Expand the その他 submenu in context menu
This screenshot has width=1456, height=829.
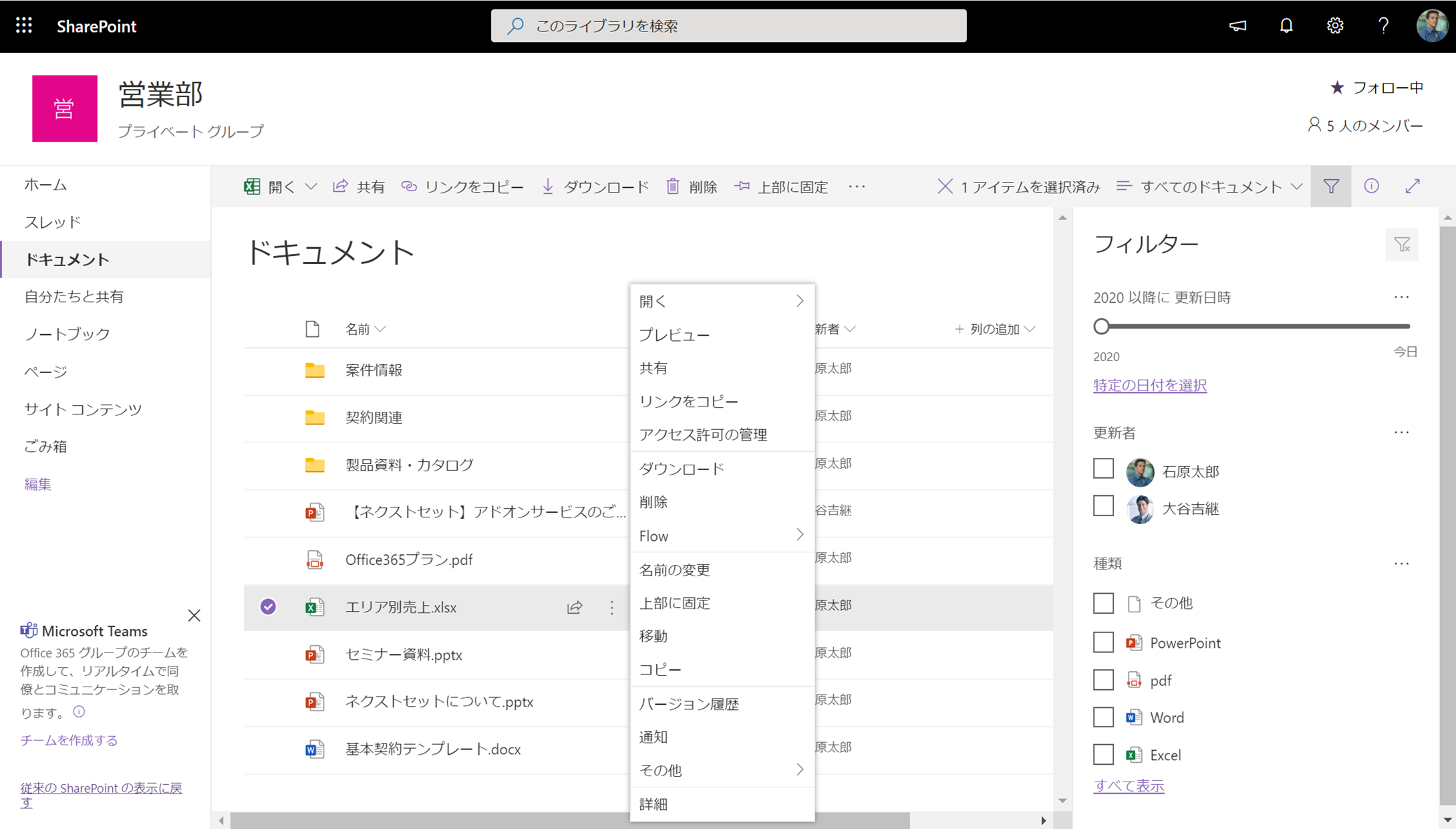[x=800, y=769]
